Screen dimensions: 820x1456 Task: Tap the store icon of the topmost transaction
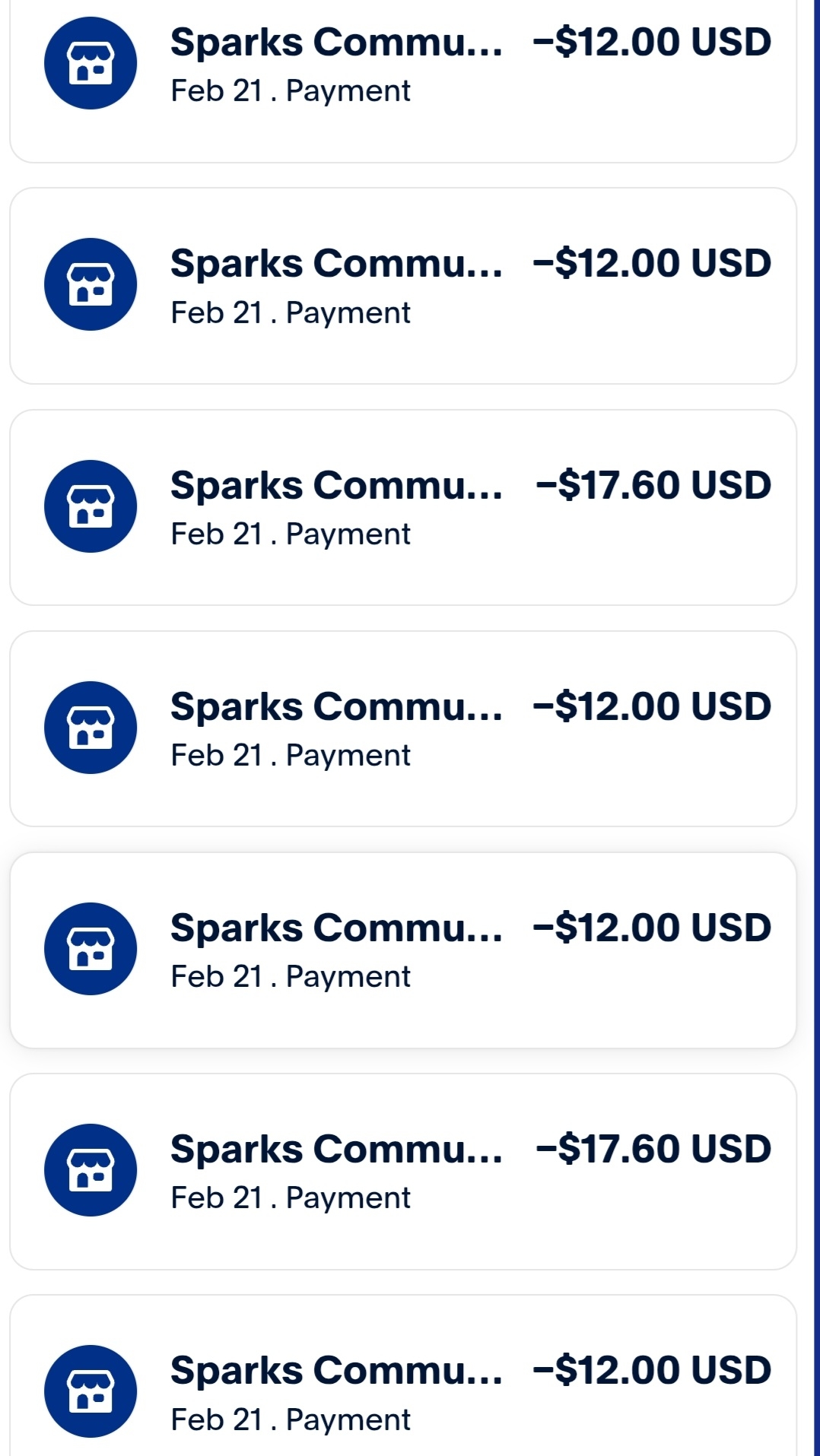coord(91,63)
